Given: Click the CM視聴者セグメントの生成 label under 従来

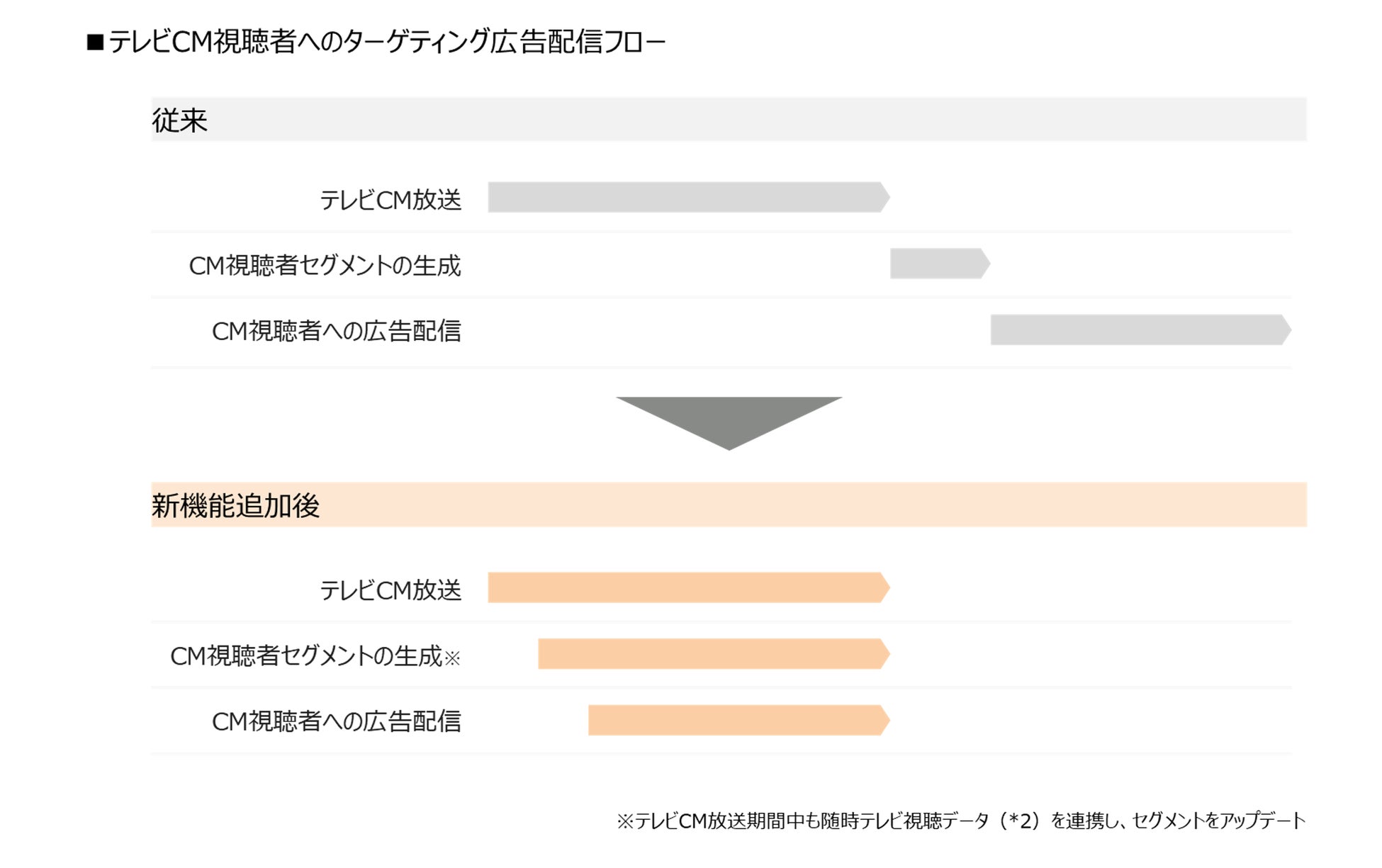Looking at the screenshot, I should point(325,266).
